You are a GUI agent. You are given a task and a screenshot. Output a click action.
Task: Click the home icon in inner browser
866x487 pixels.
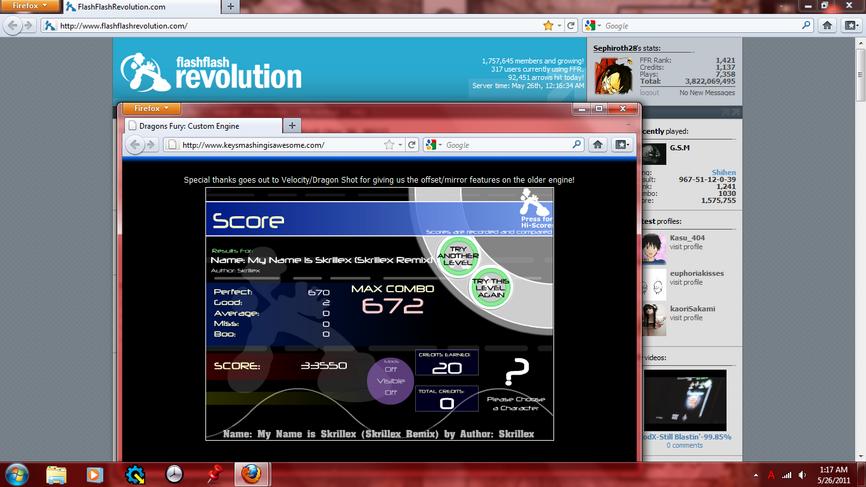(598, 145)
